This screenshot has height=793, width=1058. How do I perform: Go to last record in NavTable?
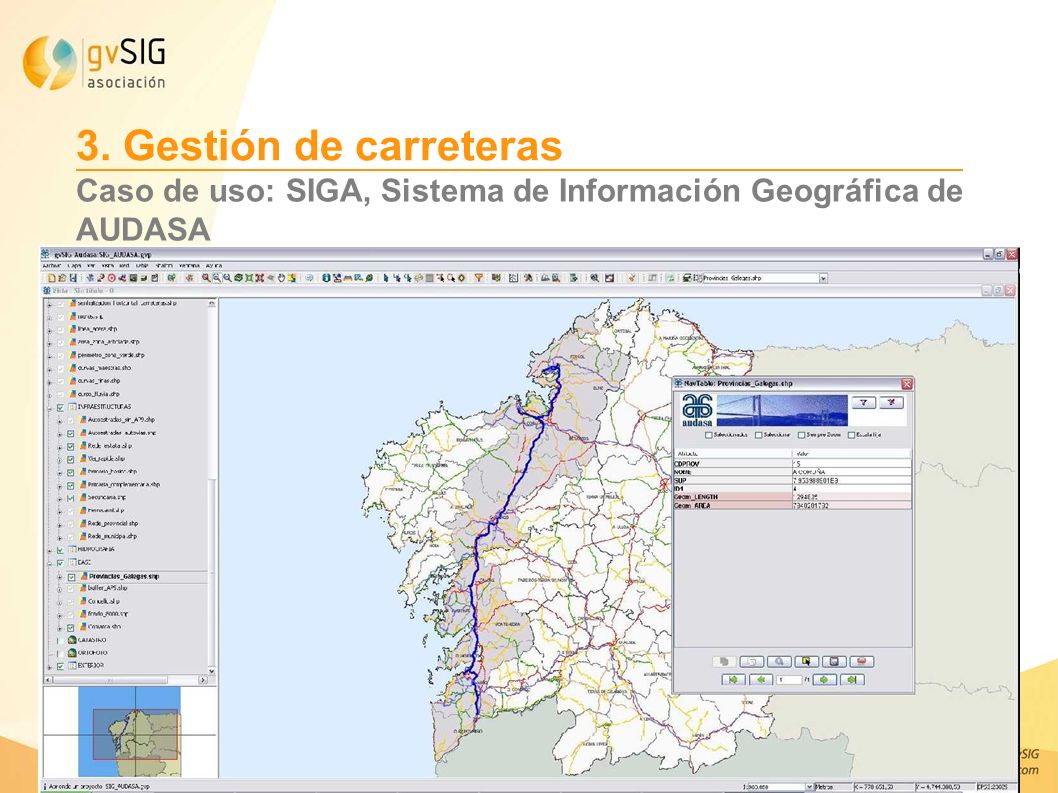(x=852, y=680)
